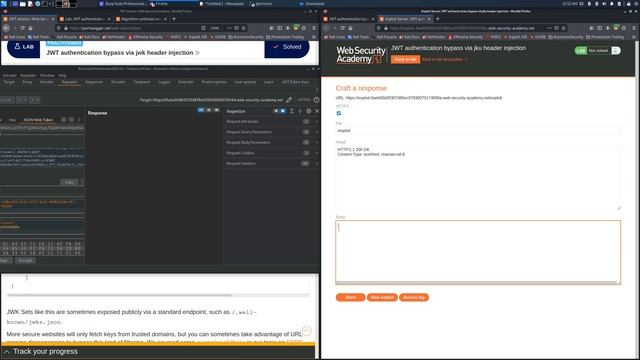Viewport: 640px width, 360px height.
Task: Switch Response view to side-by-side layout
Action: click(x=201, y=110)
